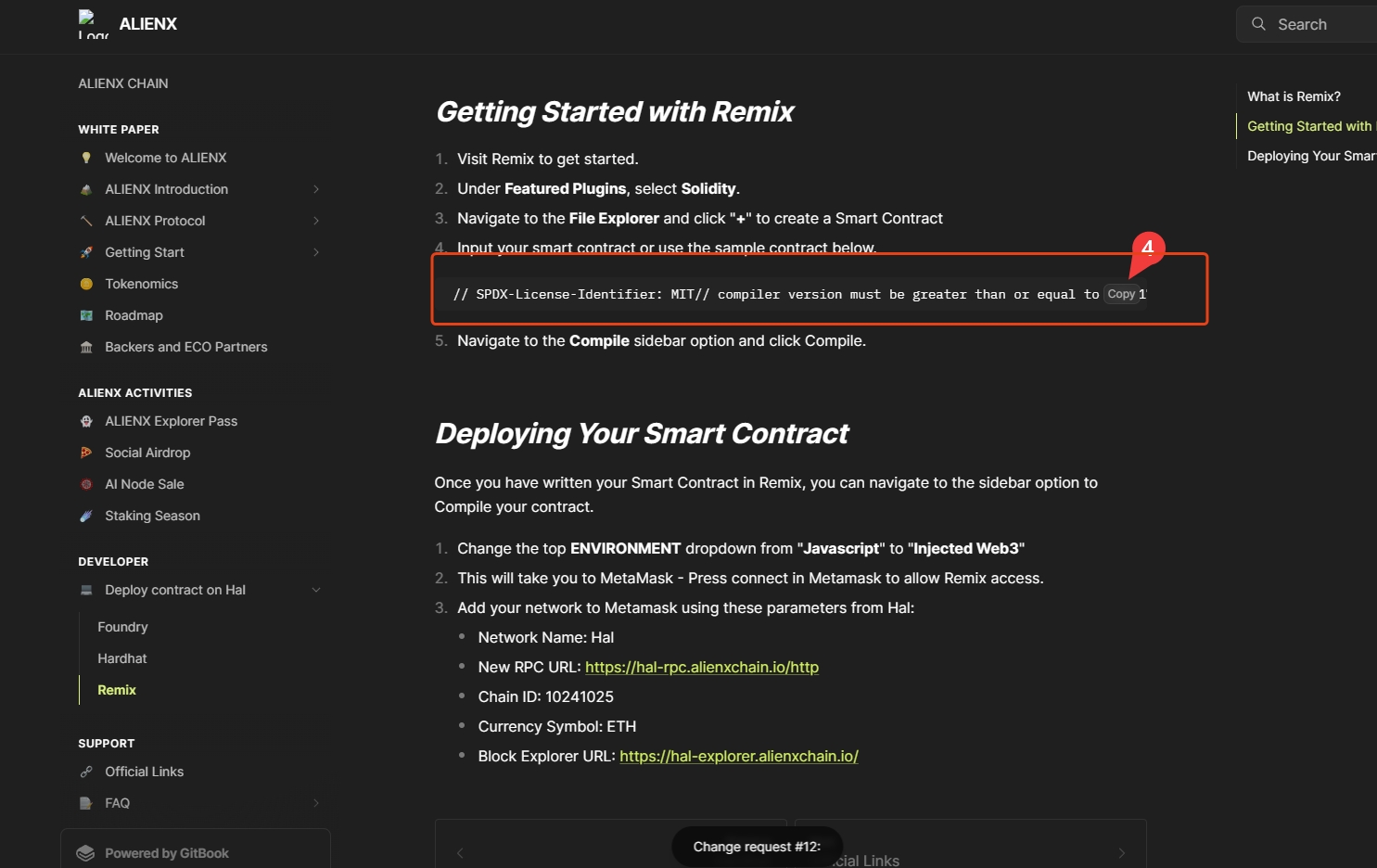Open the hal-rpc.alienxchain.io RPC link
This screenshot has height=868, width=1377.
pyautogui.click(x=701, y=667)
